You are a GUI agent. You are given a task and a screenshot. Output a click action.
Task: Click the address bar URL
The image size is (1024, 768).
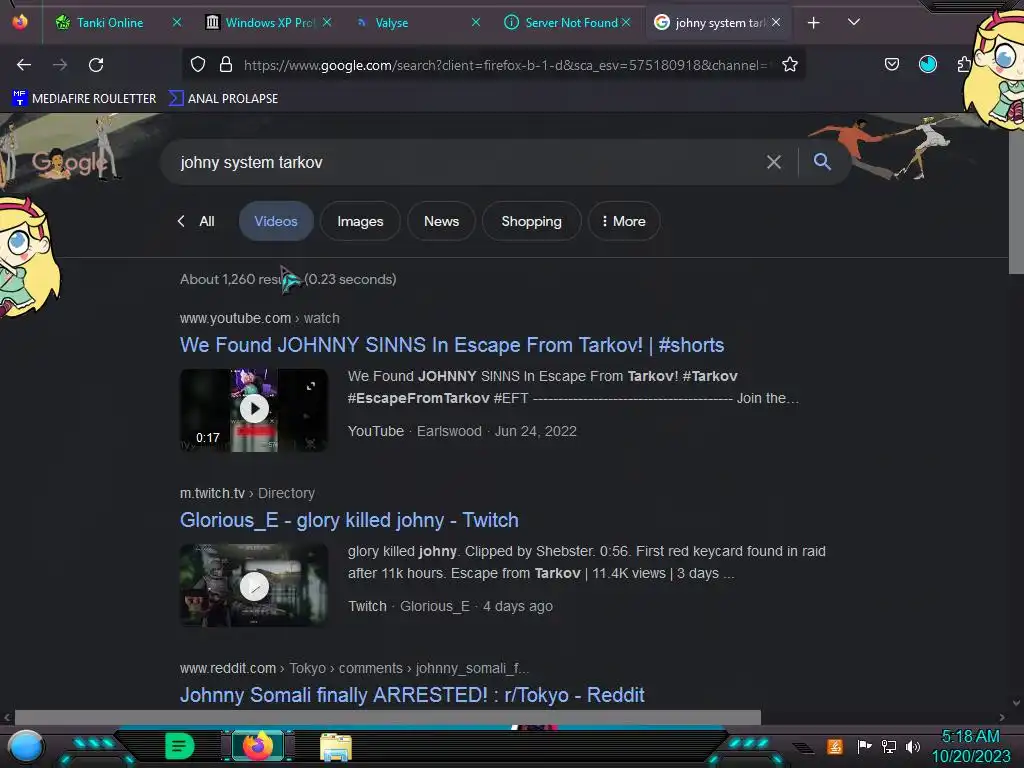click(505, 65)
